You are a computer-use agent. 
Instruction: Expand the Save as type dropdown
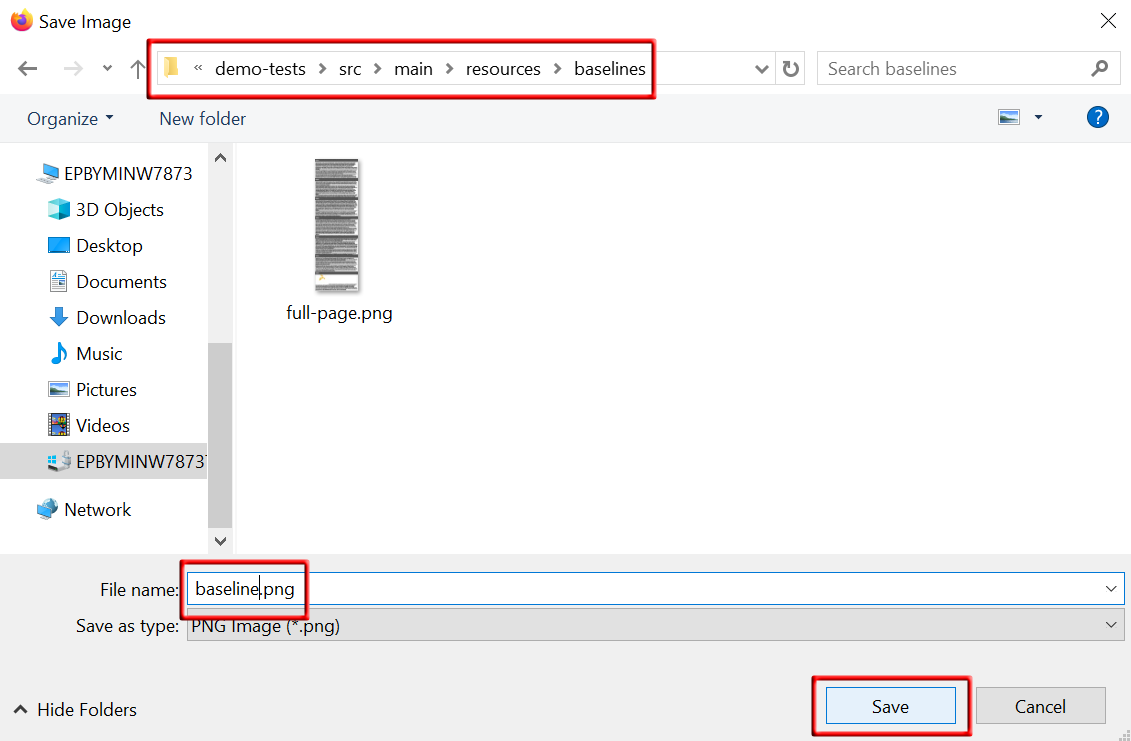click(1111, 625)
